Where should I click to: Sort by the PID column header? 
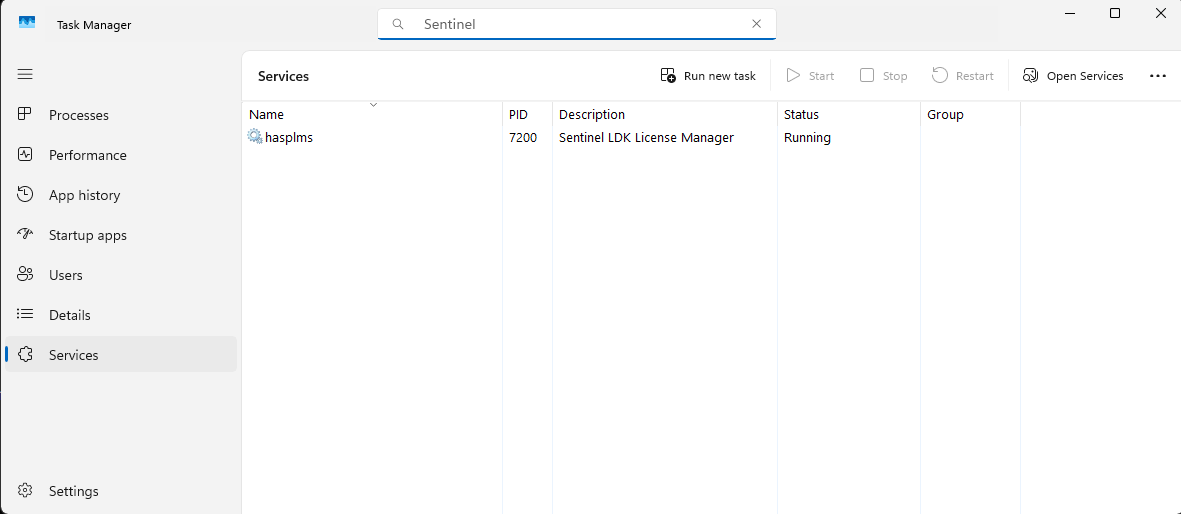(x=518, y=115)
